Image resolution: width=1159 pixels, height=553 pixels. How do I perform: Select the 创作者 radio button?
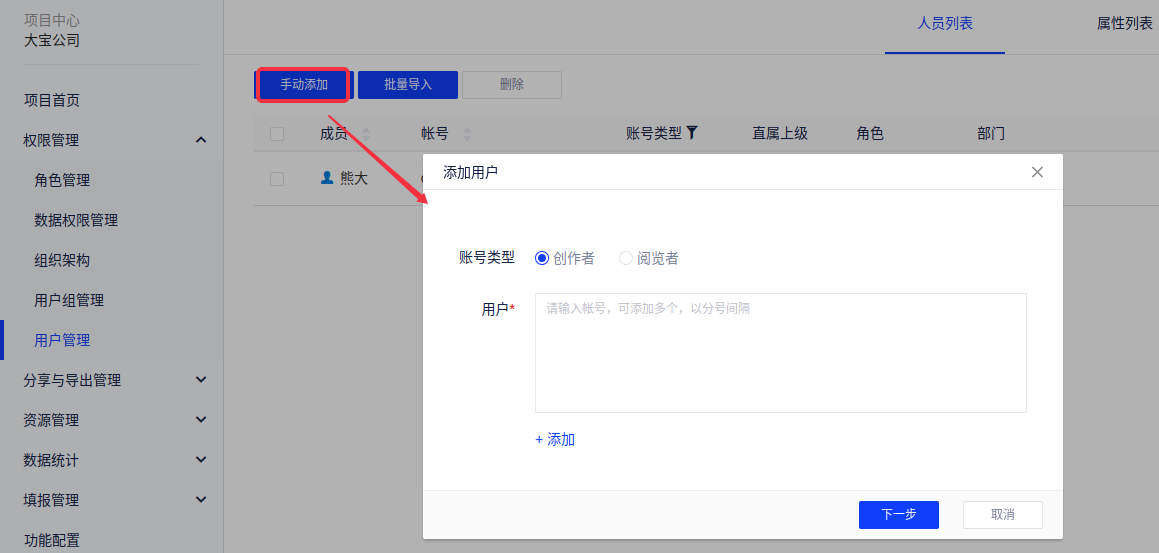(x=542, y=258)
